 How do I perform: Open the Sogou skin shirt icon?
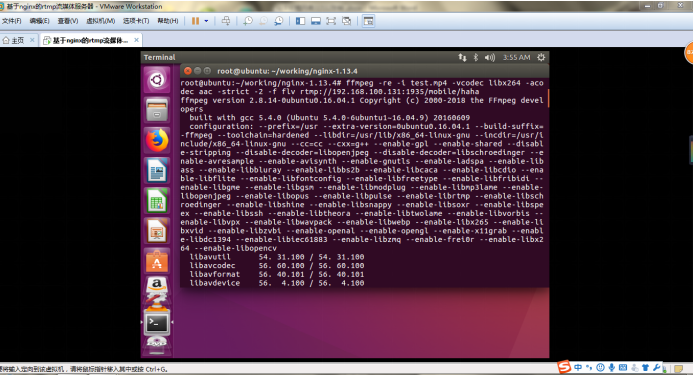click(x=645, y=367)
